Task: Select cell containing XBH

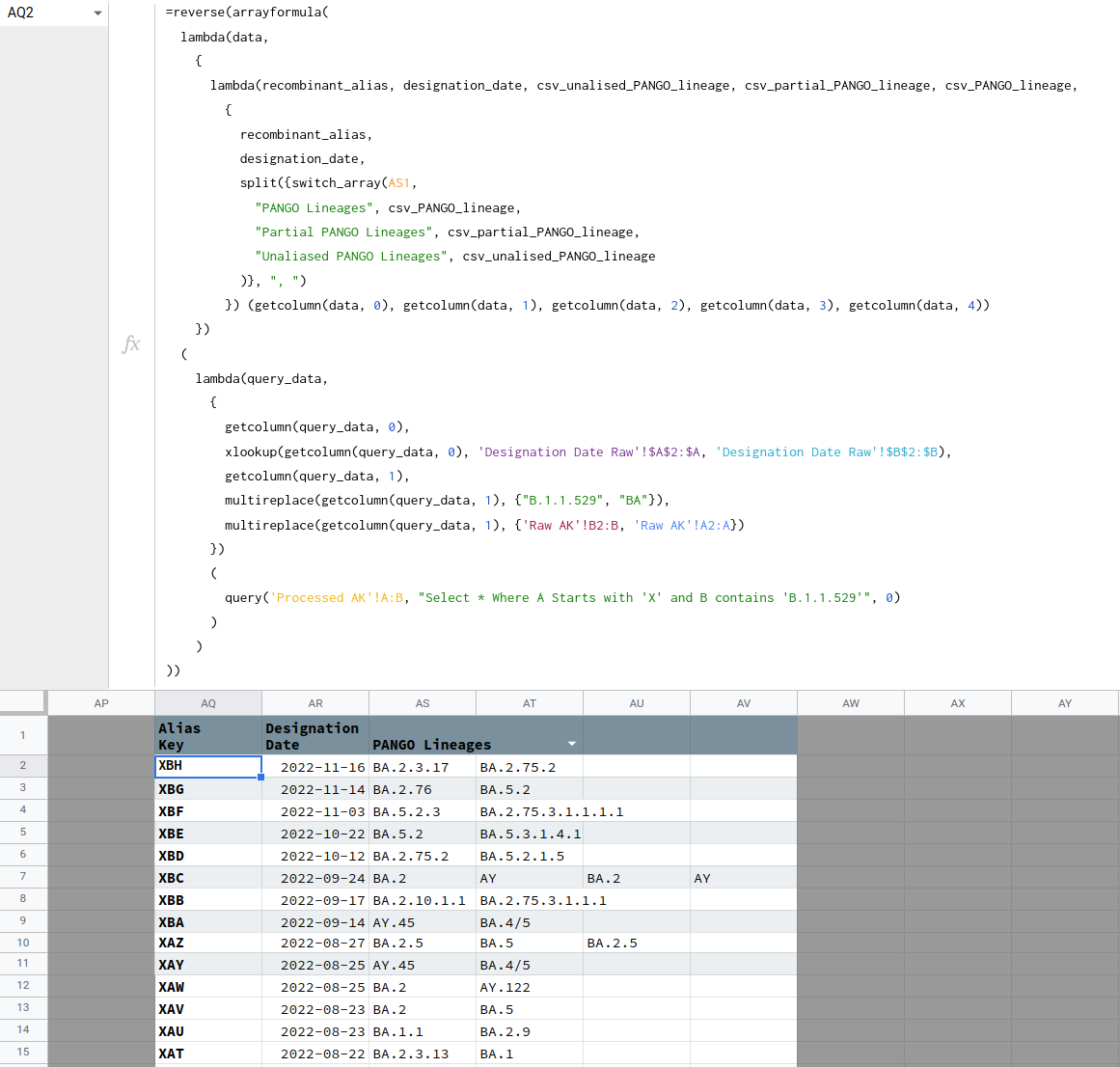Action: click(208, 766)
